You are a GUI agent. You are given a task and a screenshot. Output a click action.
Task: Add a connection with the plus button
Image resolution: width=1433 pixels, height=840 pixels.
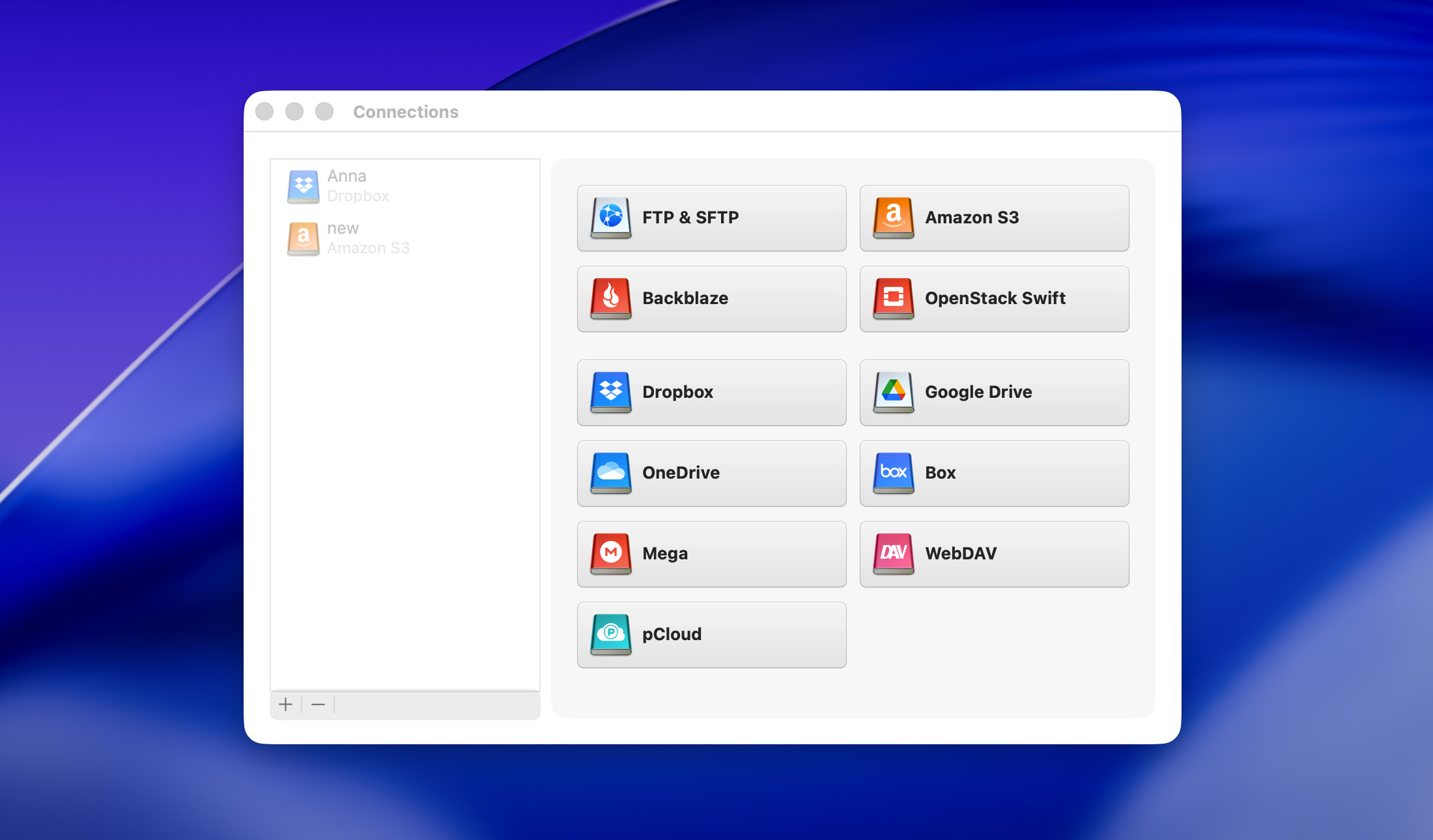[286, 704]
